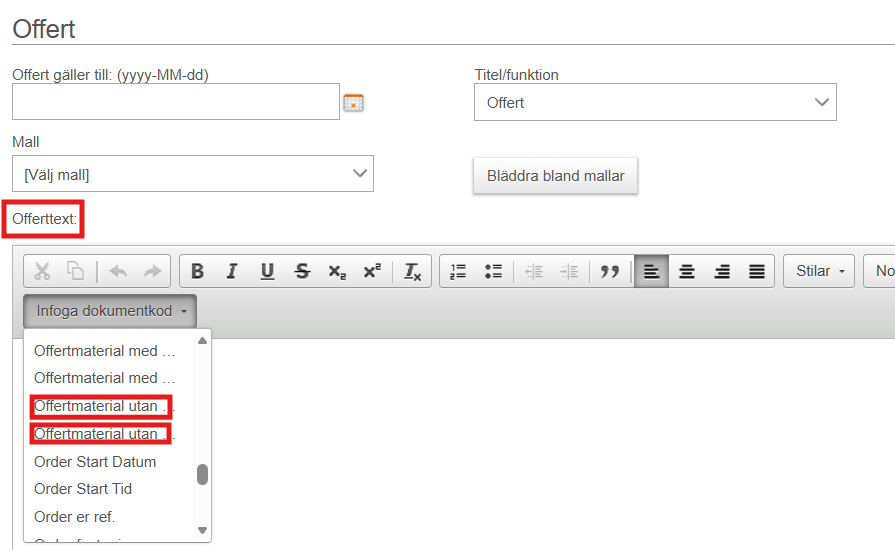
Task: Insert a block quote
Action: (609, 271)
